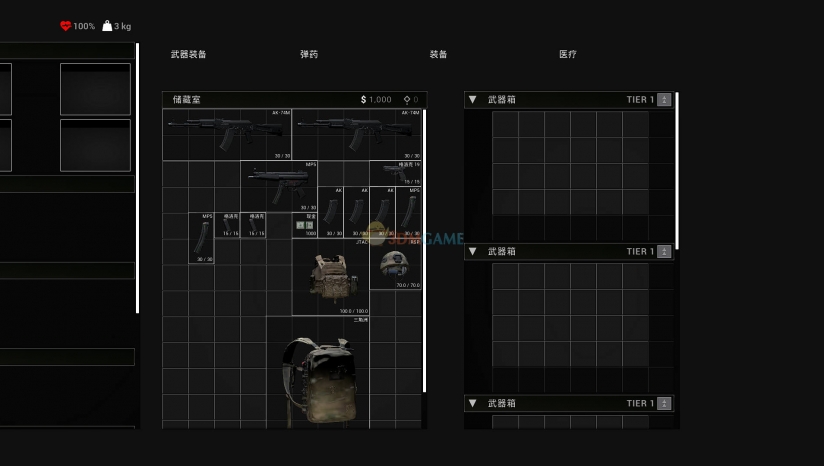Select the pistol magazine next to the tall MP5 magazine
The width and height of the screenshot is (824, 466).
(227, 225)
